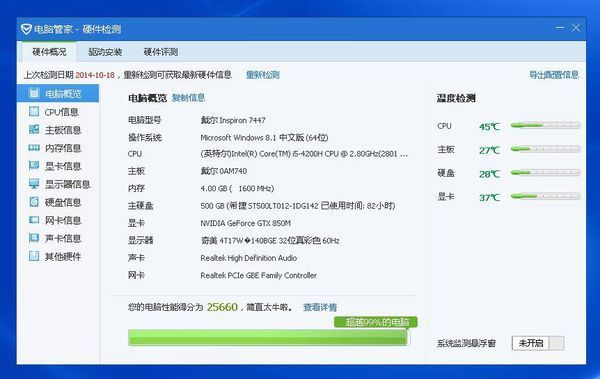
Task: Click the Intel Core i5-4200H CPU text
Action: coord(304,154)
